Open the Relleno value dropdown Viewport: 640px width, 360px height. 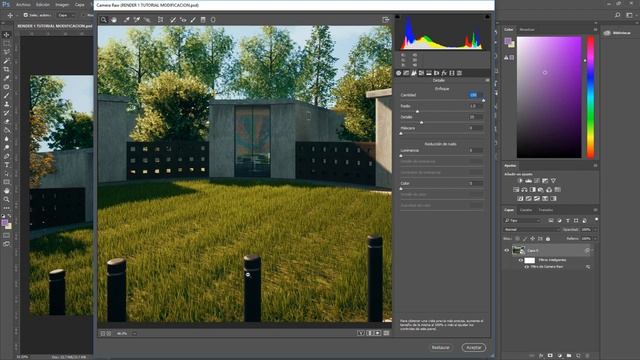point(595,238)
